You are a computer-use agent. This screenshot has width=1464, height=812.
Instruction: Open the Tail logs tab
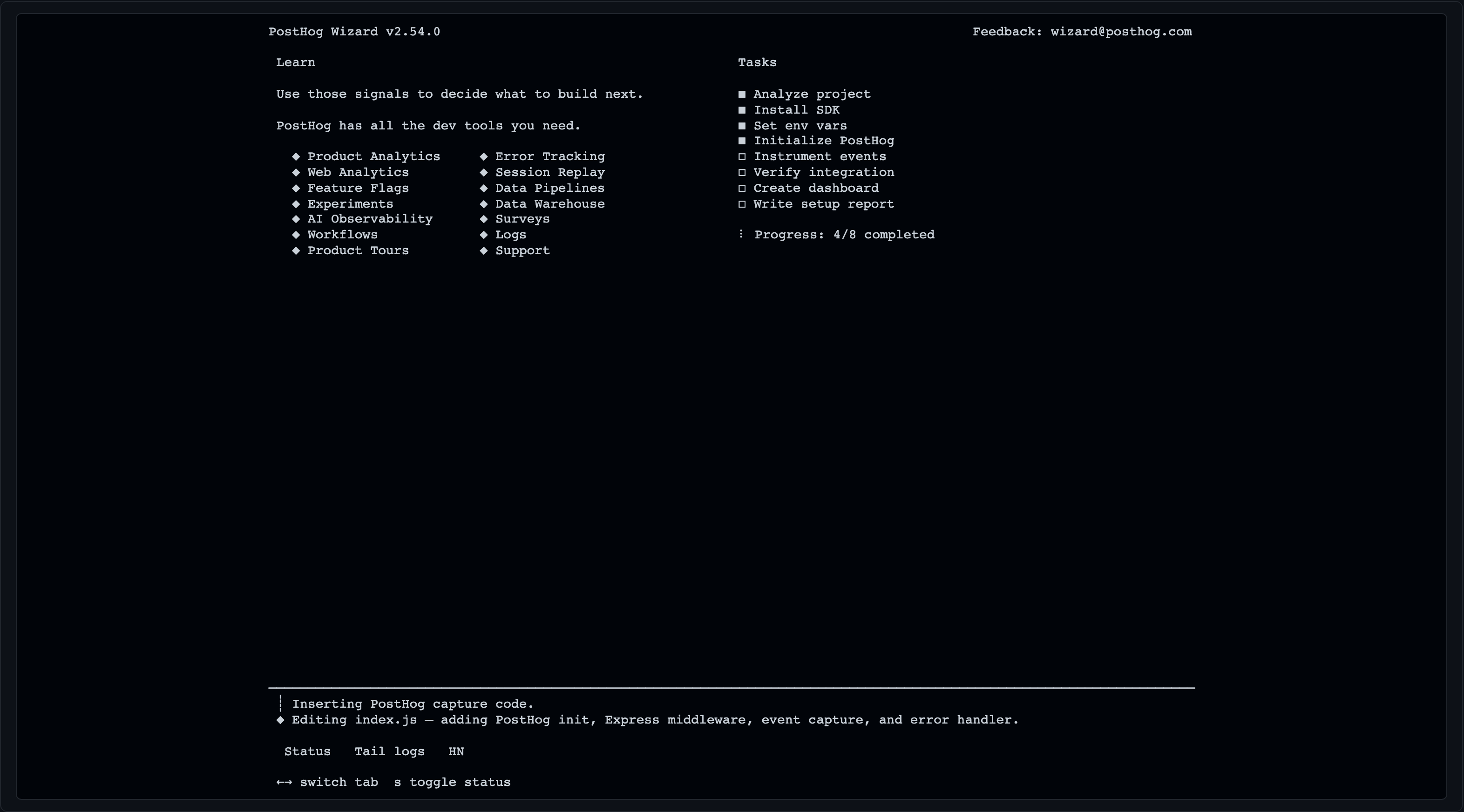click(x=389, y=751)
